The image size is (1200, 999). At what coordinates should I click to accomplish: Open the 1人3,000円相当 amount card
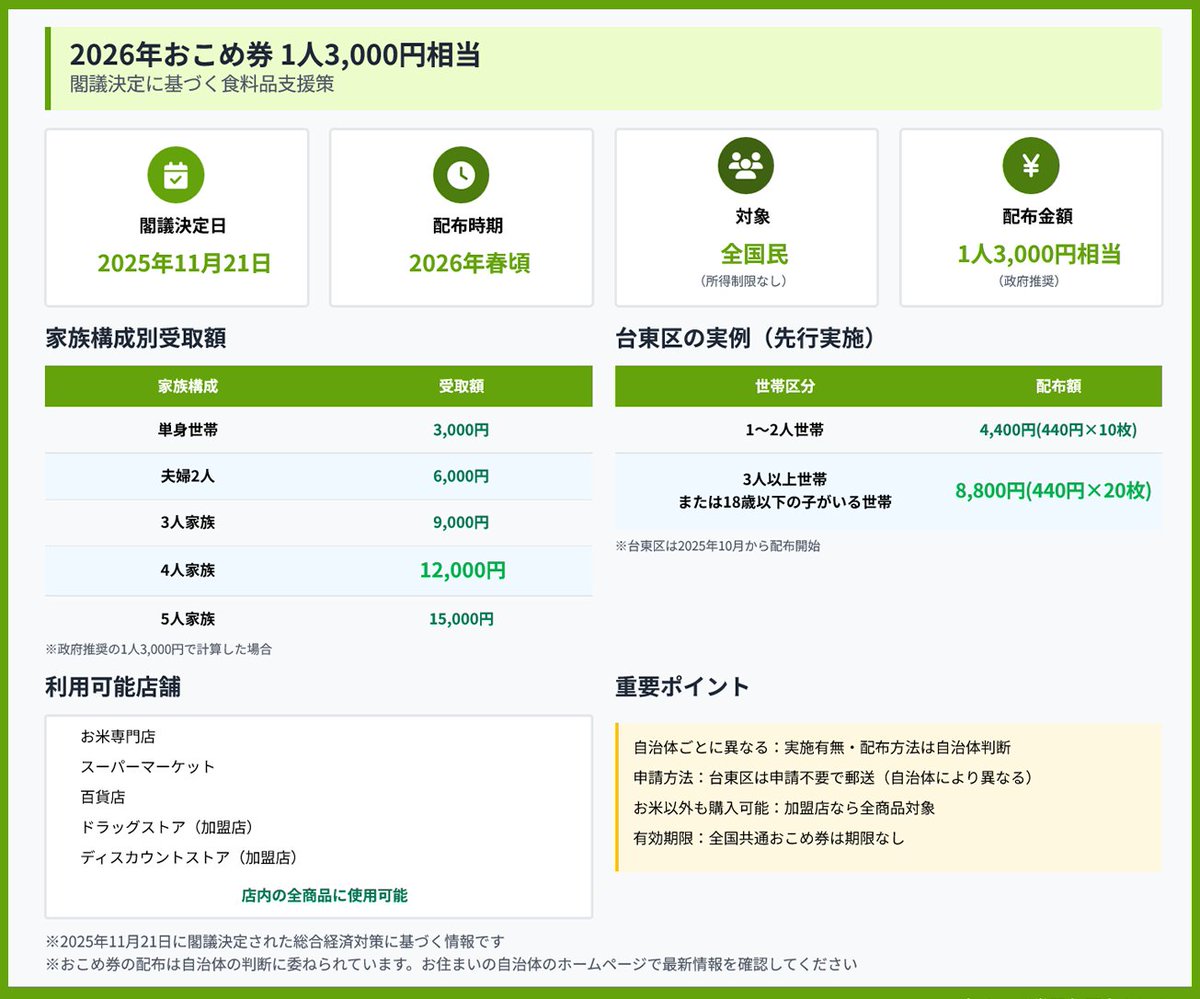[1032, 215]
